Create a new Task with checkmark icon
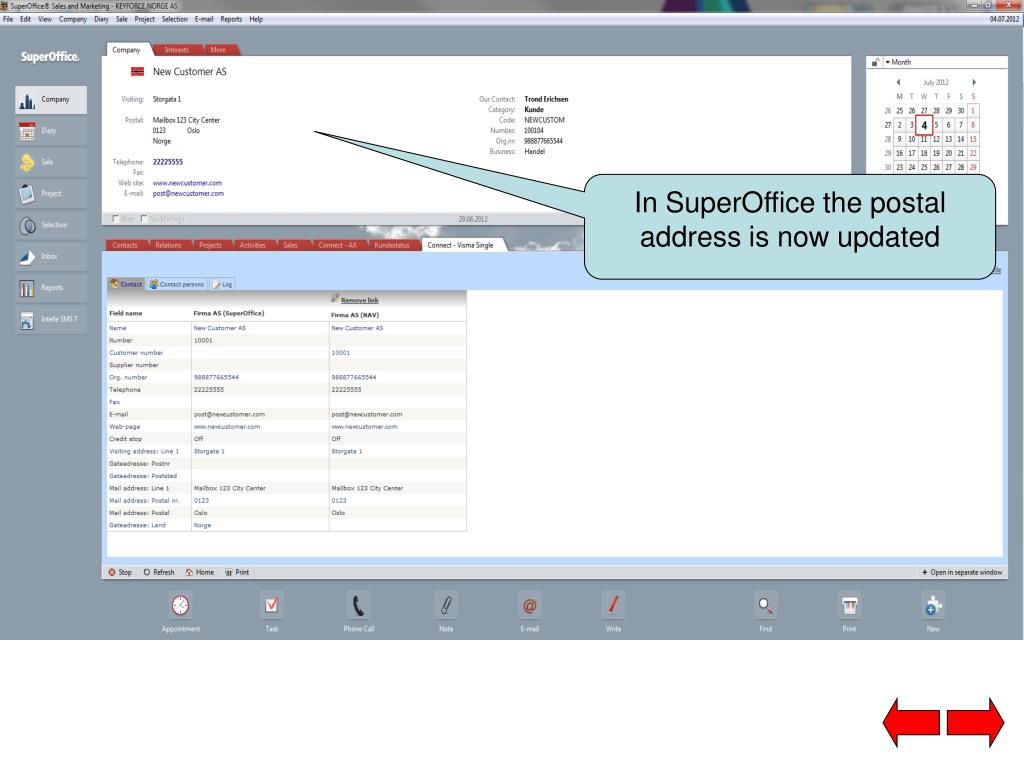Viewport: 1024px width, 768px height. coord(272,606)
